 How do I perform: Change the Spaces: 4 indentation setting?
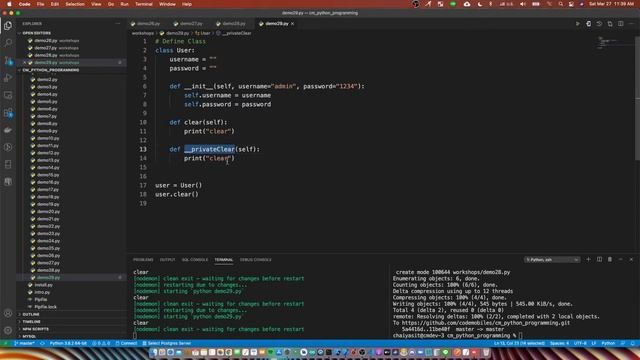pyautogui.click(x=559, y=343)
